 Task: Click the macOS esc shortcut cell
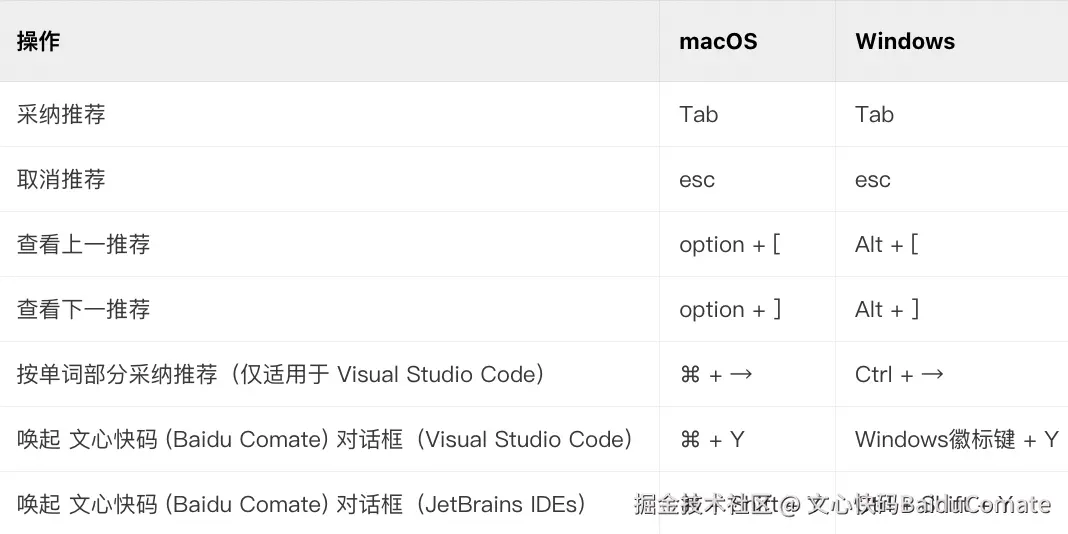(x=697, y=180)
